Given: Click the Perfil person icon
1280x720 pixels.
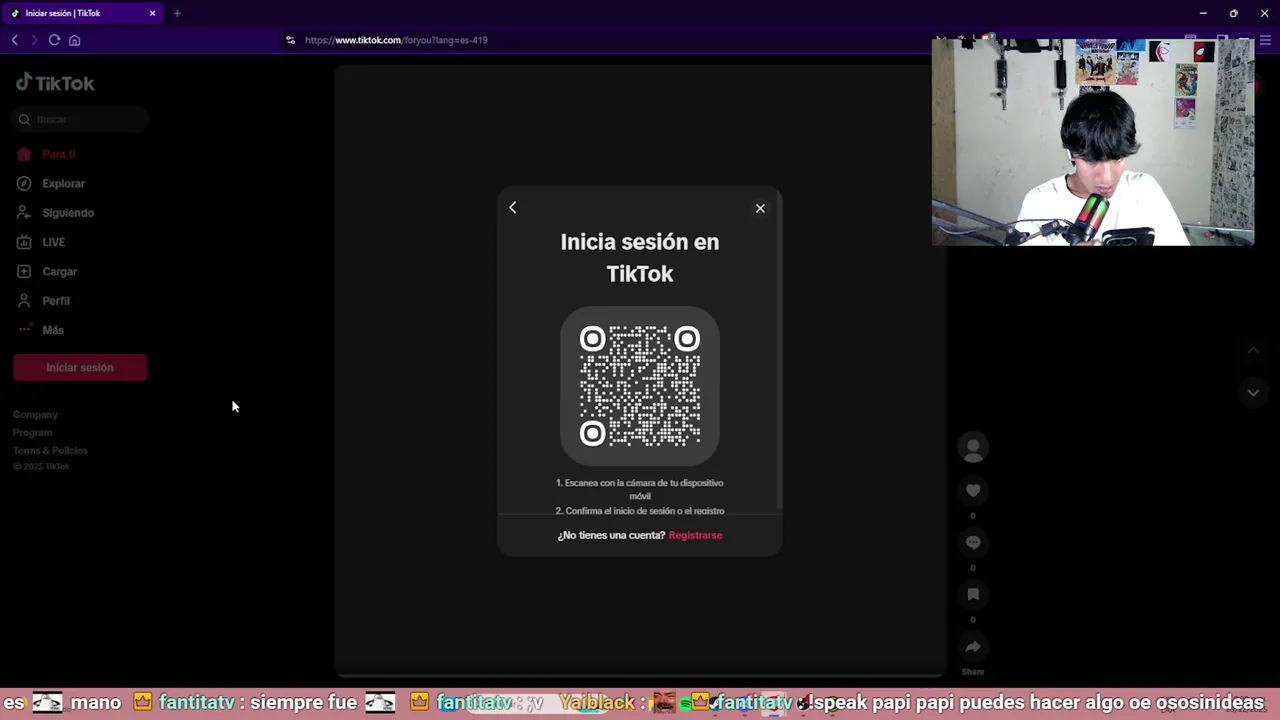Looking at the screenshot, I should 24,301.
